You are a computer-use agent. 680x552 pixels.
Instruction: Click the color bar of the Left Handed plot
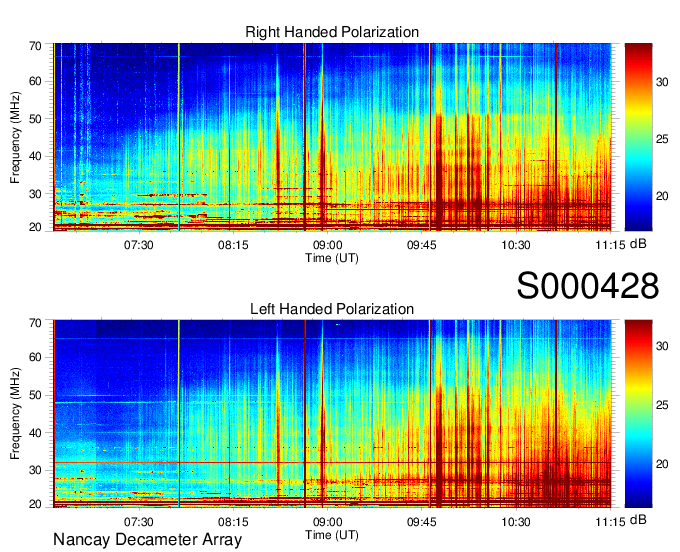click(638, 413)
